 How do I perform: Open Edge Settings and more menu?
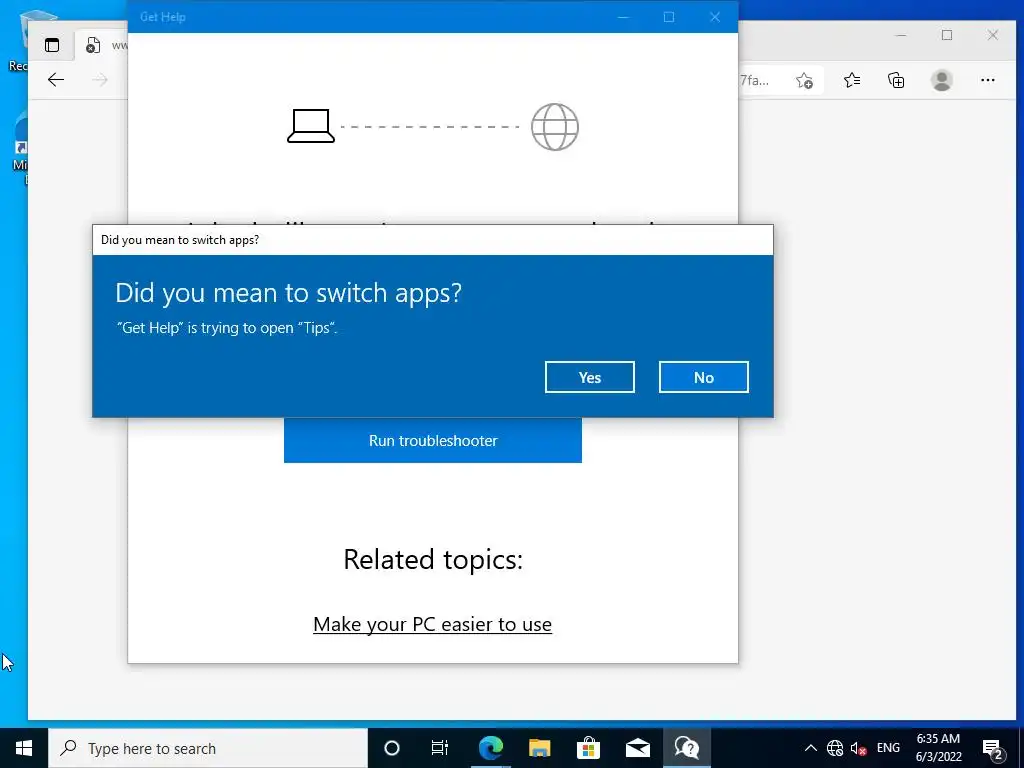[987, 80]
